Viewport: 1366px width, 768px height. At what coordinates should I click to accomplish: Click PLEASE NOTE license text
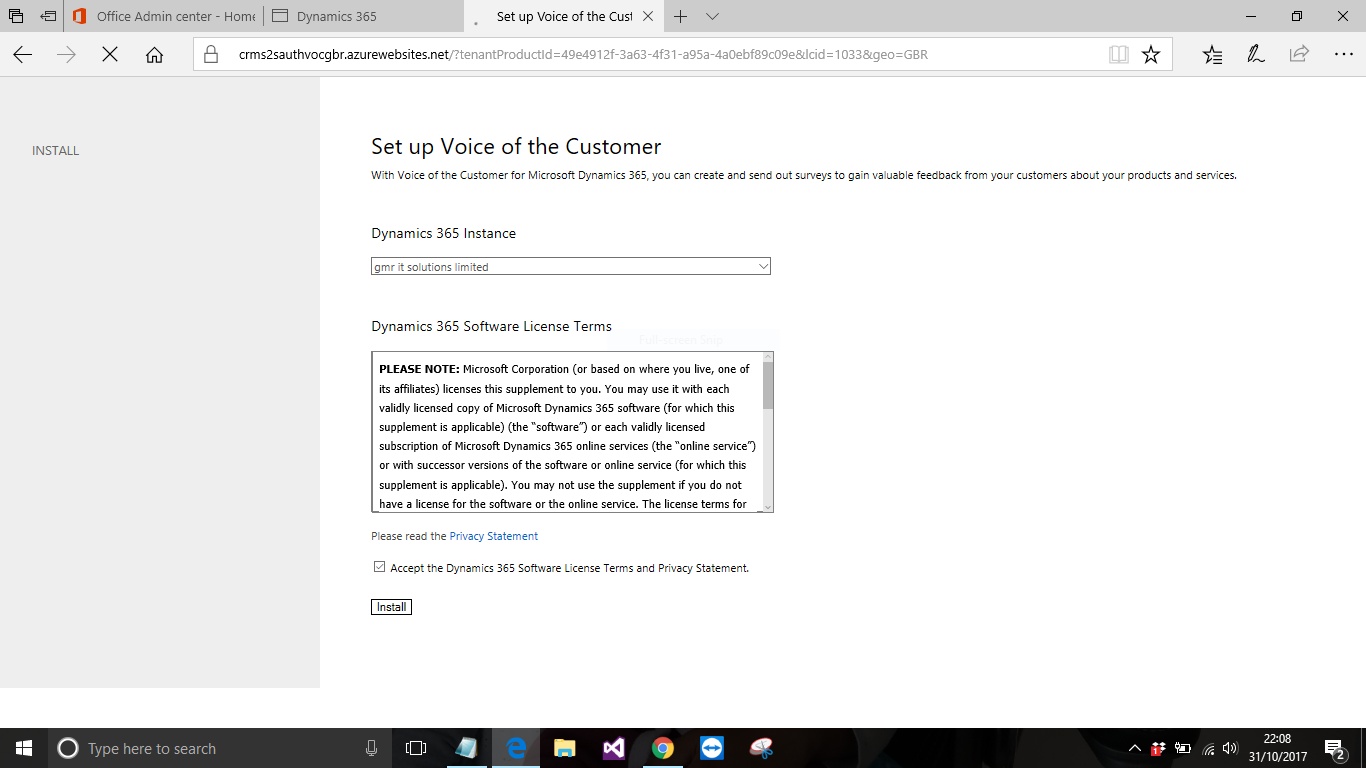(419, 369)
